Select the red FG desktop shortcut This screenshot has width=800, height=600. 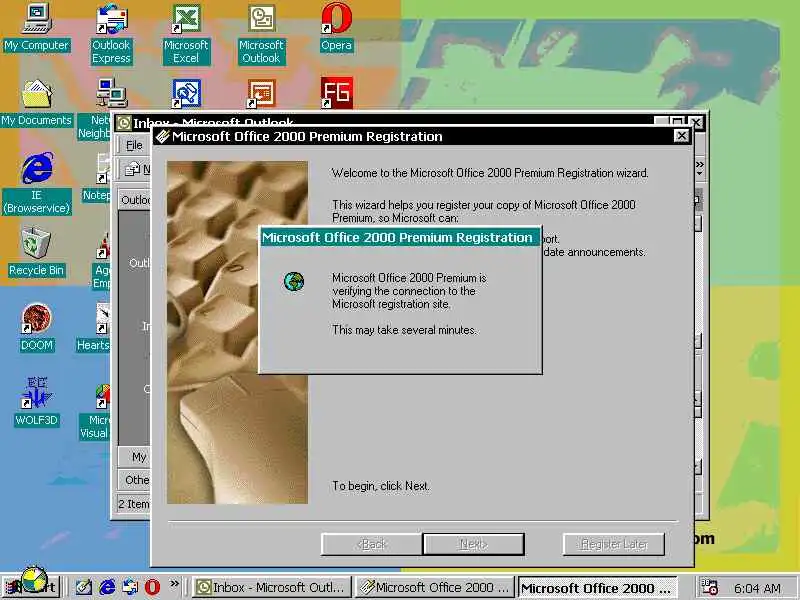tap(337, 92)
